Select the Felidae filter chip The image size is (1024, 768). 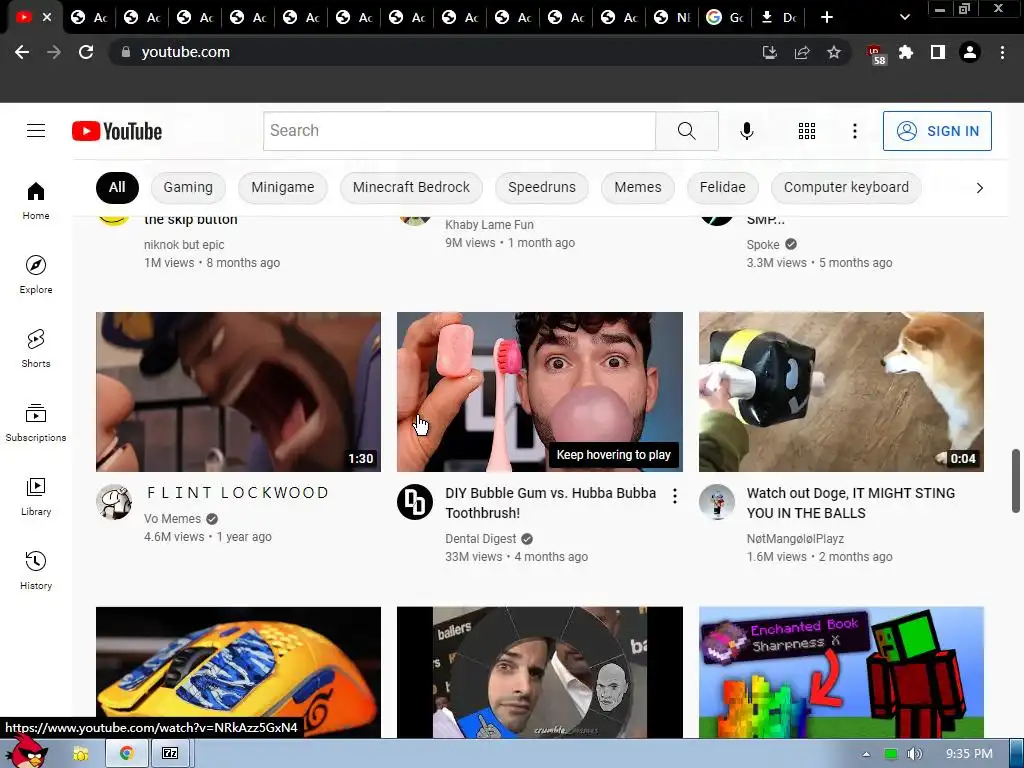722,187
